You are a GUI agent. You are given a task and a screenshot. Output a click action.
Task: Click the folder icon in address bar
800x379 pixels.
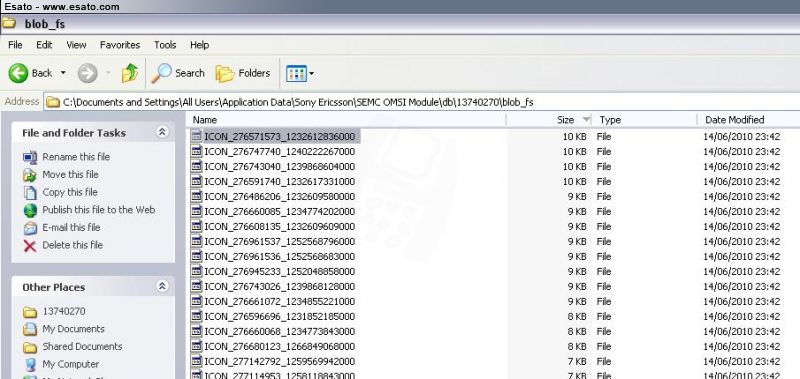pyautogui.click(x=53, y=102)
